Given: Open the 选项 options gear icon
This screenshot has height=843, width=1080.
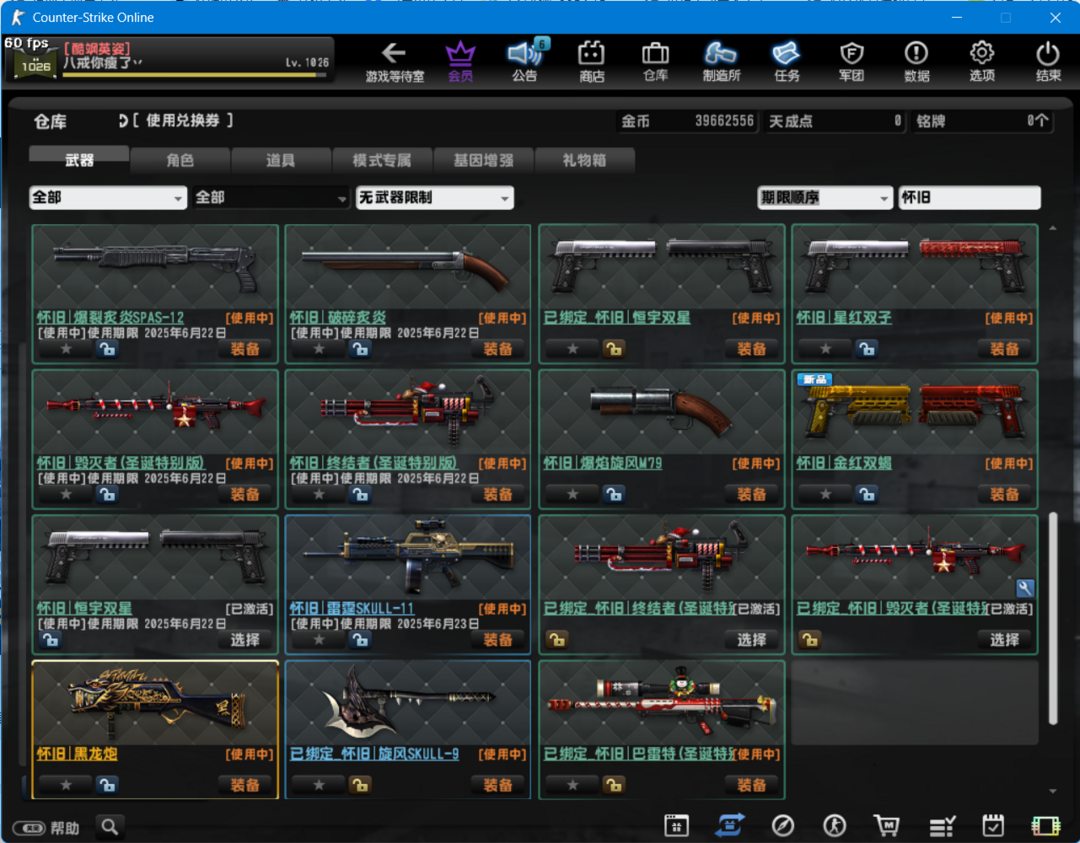Looking at the screenshot, I should point(982,61).
